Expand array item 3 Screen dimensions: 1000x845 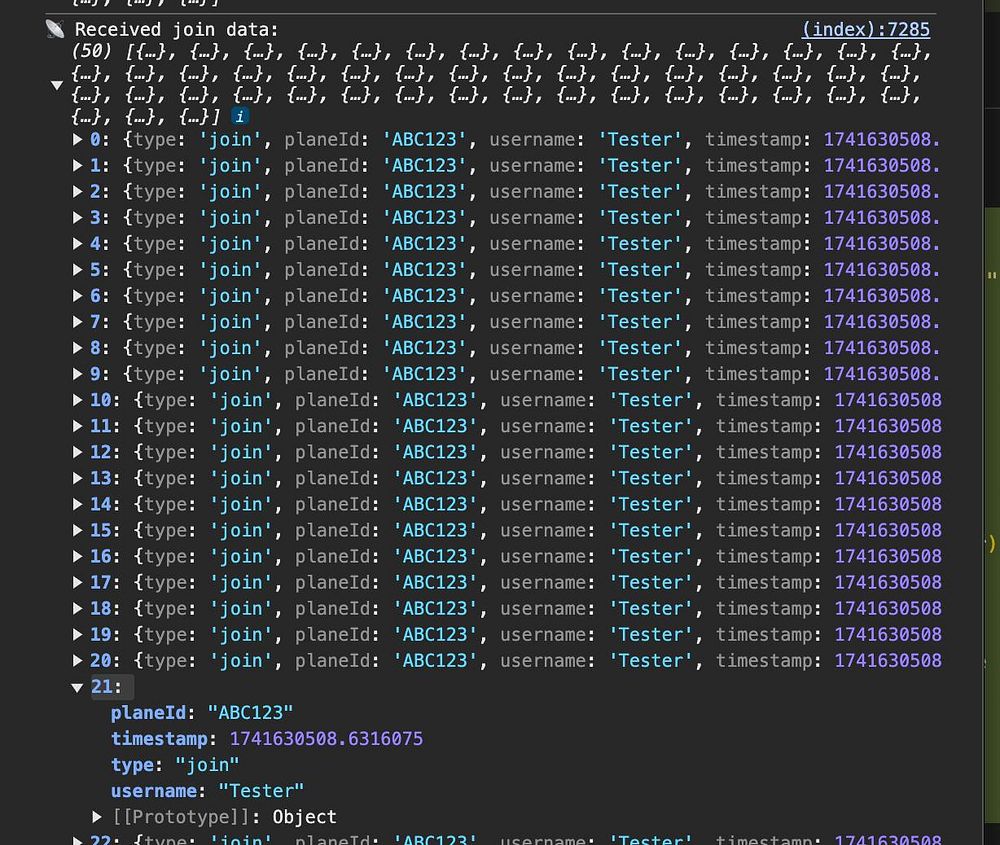click(78, 217)
